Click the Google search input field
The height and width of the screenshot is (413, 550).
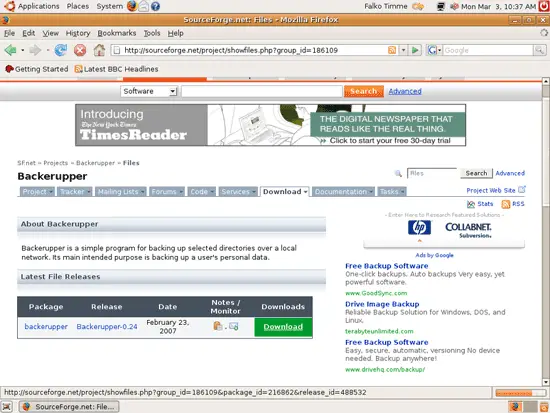pyautogui.click(x=488, y=50)
